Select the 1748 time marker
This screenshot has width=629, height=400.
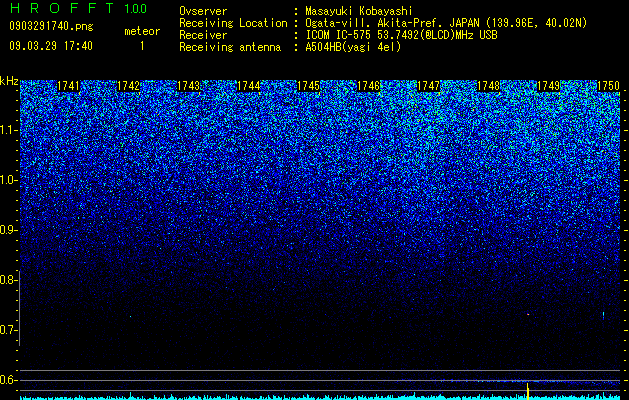(x=489, y=86)
